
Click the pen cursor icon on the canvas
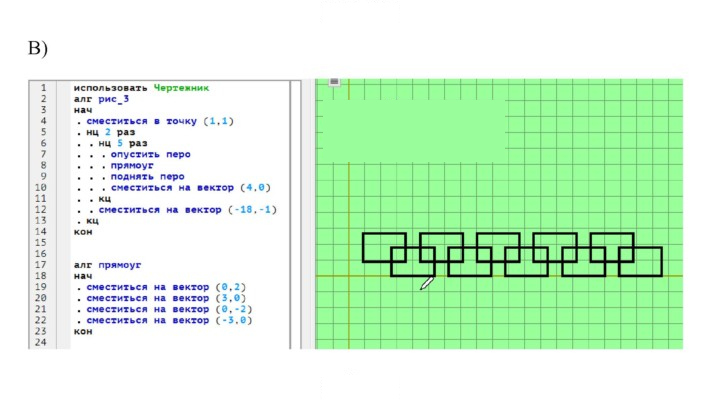pos(427,283)
